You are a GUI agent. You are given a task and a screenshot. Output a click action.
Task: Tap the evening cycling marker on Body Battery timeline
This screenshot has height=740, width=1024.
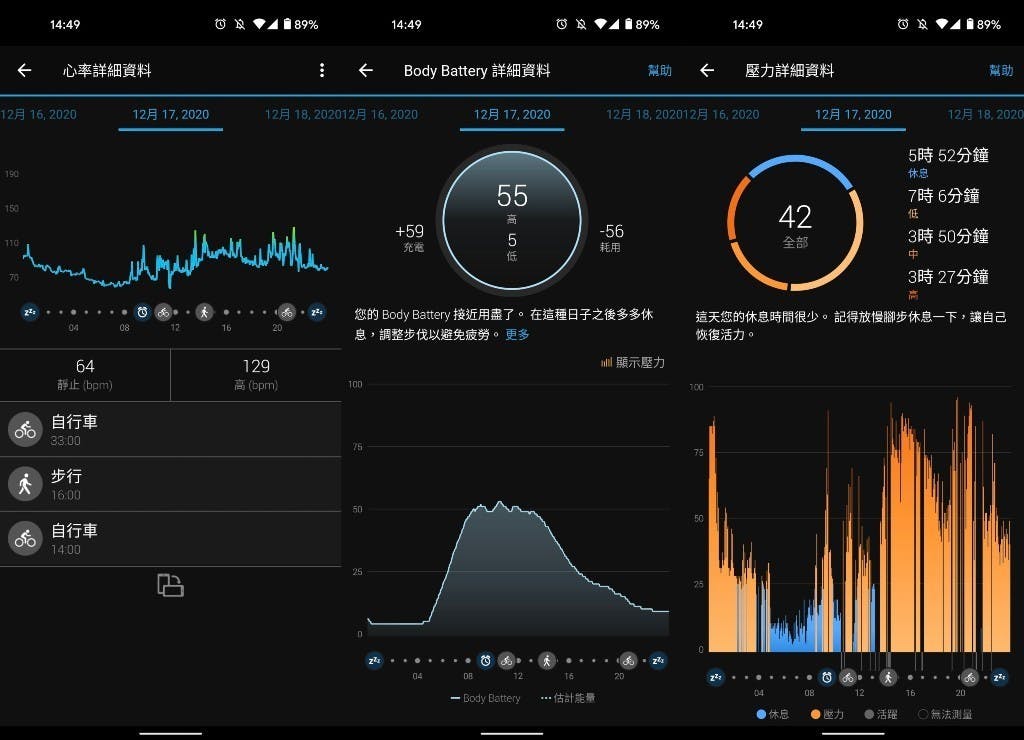628,660
